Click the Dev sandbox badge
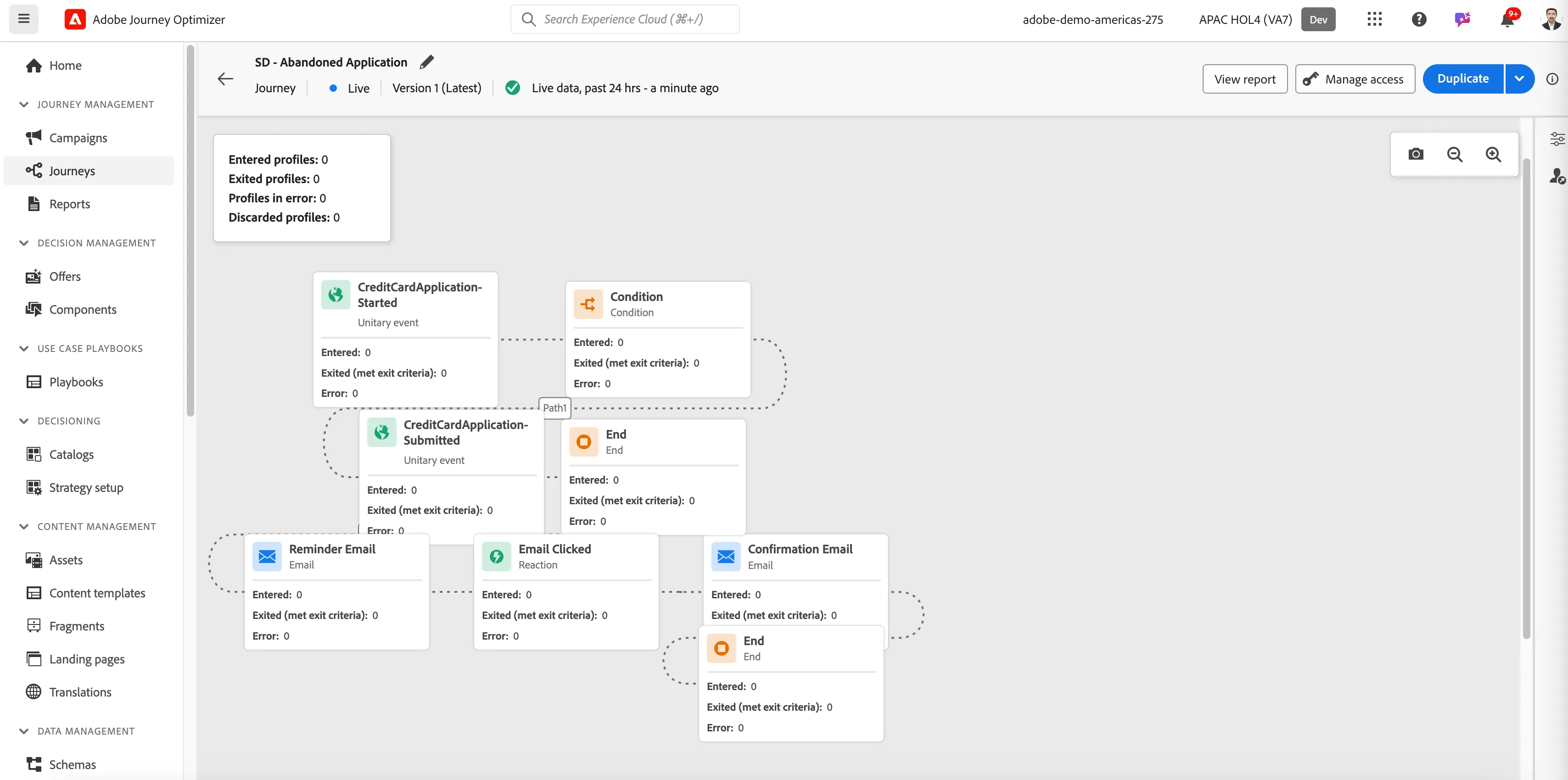1568x780 pixels. point(1318,19)
